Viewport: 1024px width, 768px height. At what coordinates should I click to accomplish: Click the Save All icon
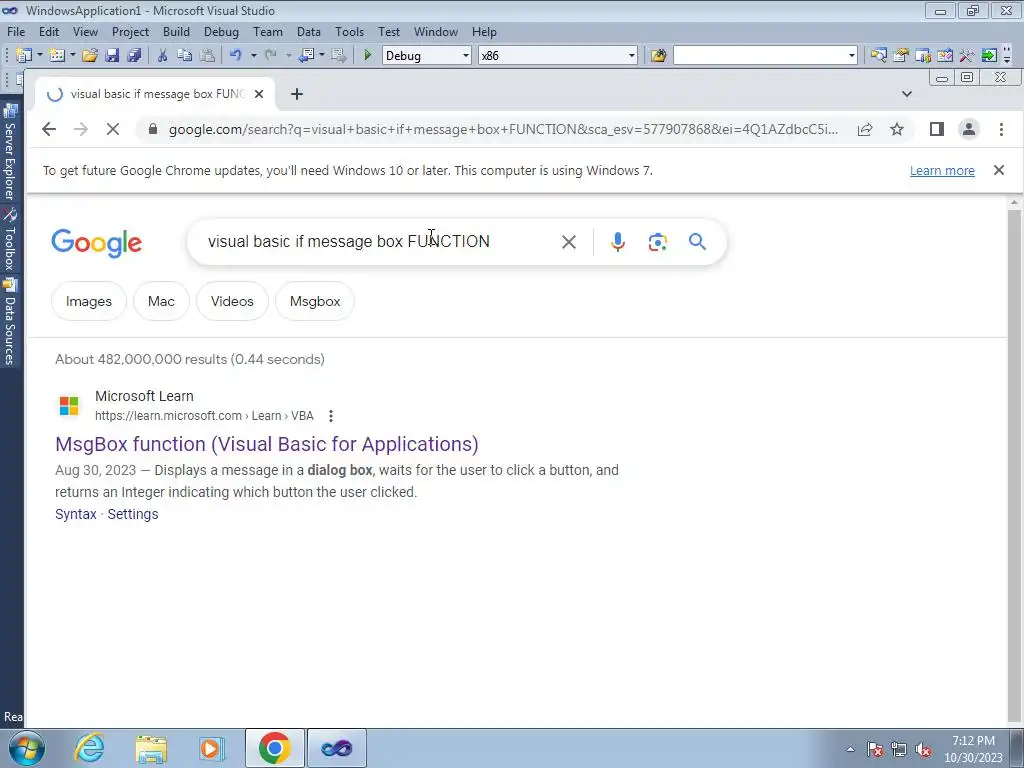click(x=134, y=56)
